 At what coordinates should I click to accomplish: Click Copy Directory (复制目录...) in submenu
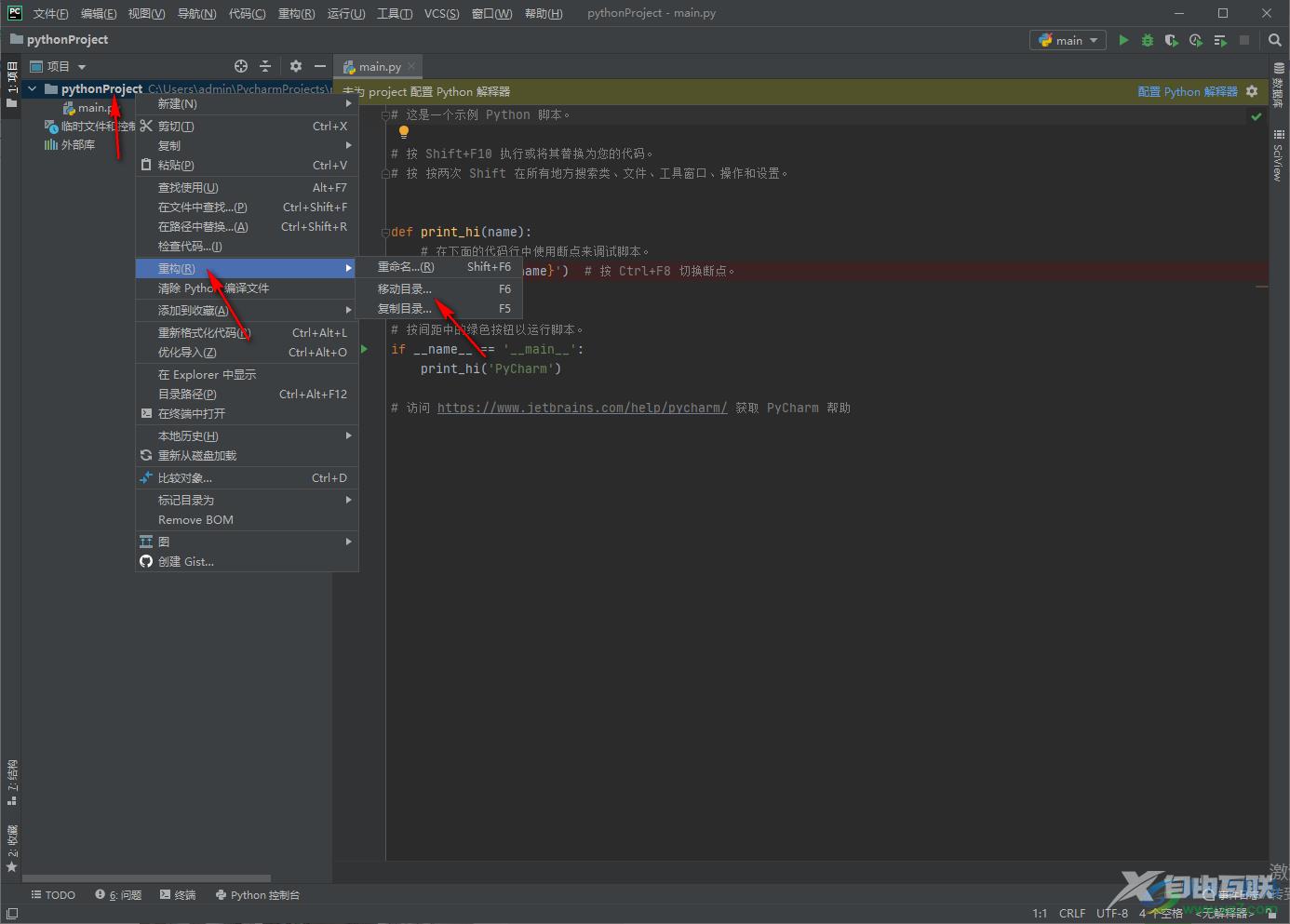point(439,309)
